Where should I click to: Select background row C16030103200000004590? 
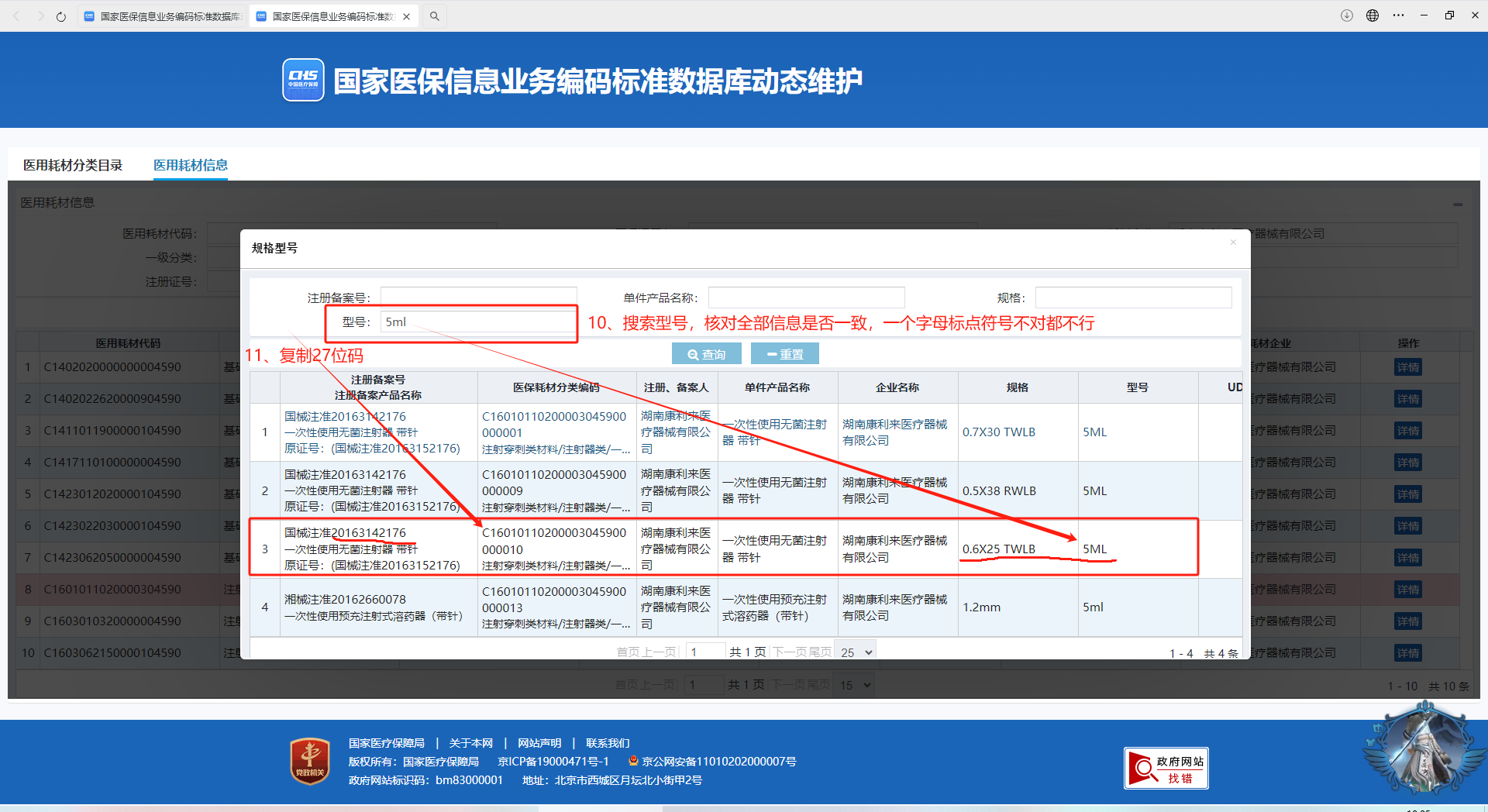[112, 621]
